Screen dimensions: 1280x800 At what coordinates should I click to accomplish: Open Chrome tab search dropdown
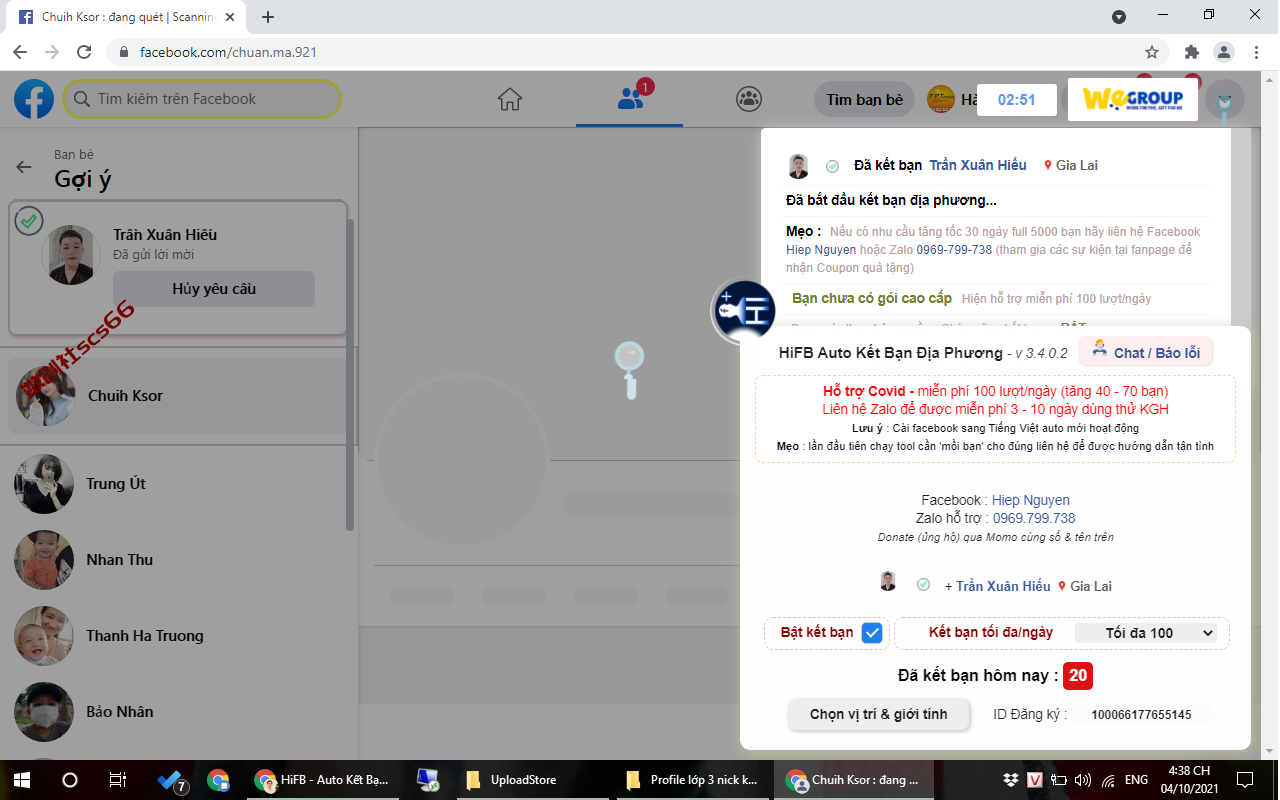click(1119, 17)
